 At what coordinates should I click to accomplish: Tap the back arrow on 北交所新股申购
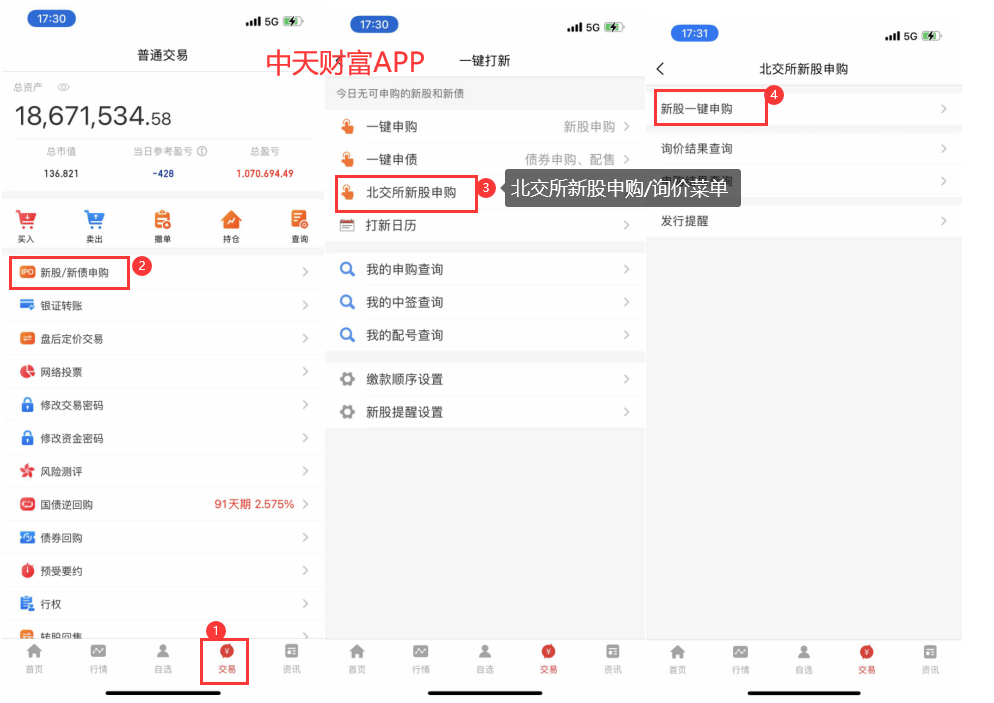click(x=661, y=68)
